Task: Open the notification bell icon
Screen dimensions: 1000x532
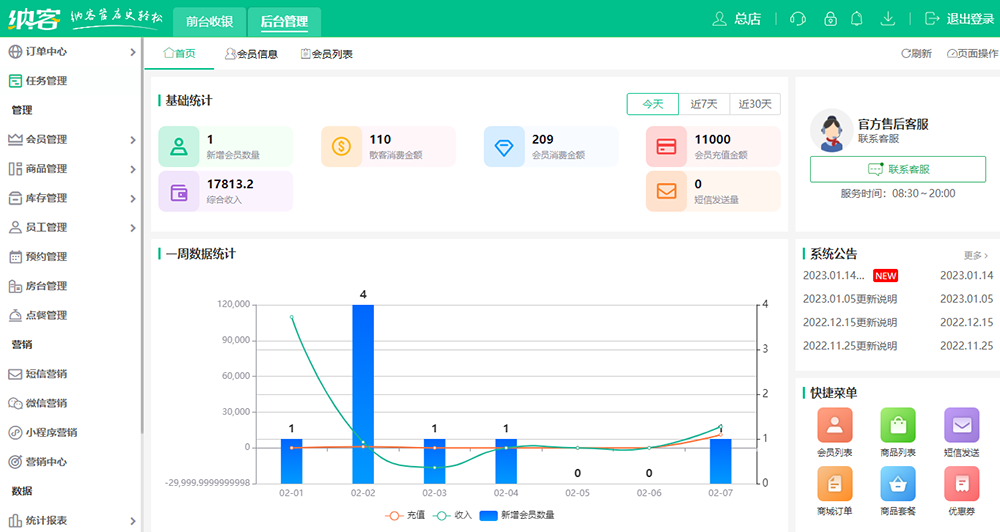Action: [857, 19]
